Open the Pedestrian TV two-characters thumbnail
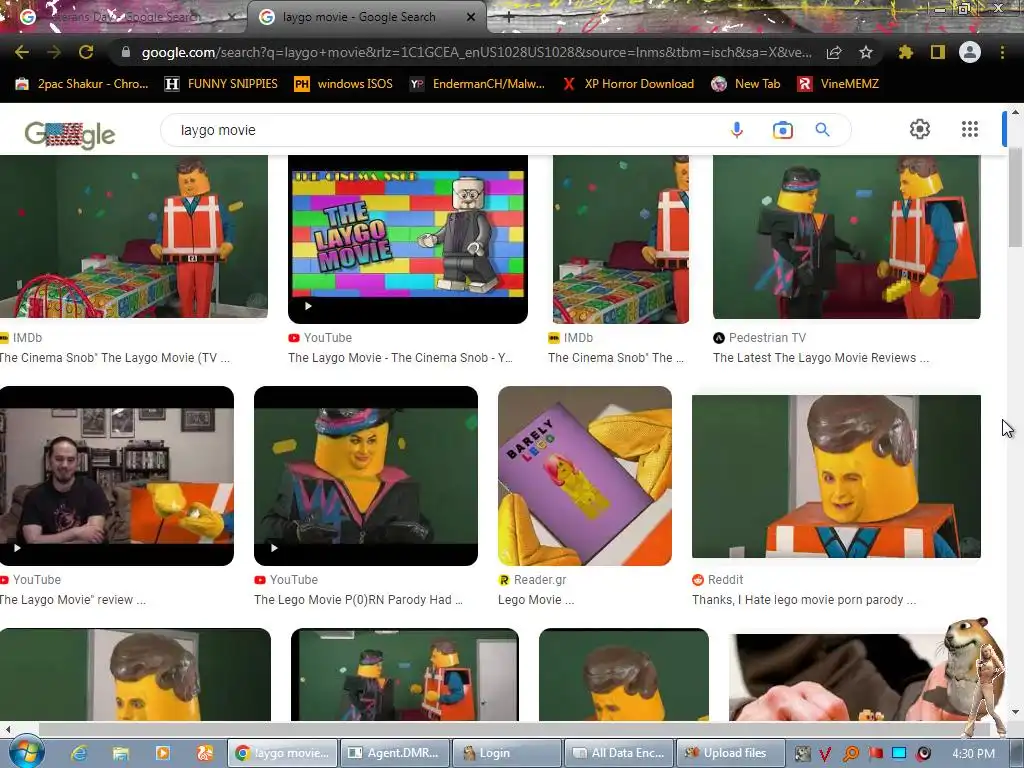Viewport: 1024px width, 768px height. [846, 237]
